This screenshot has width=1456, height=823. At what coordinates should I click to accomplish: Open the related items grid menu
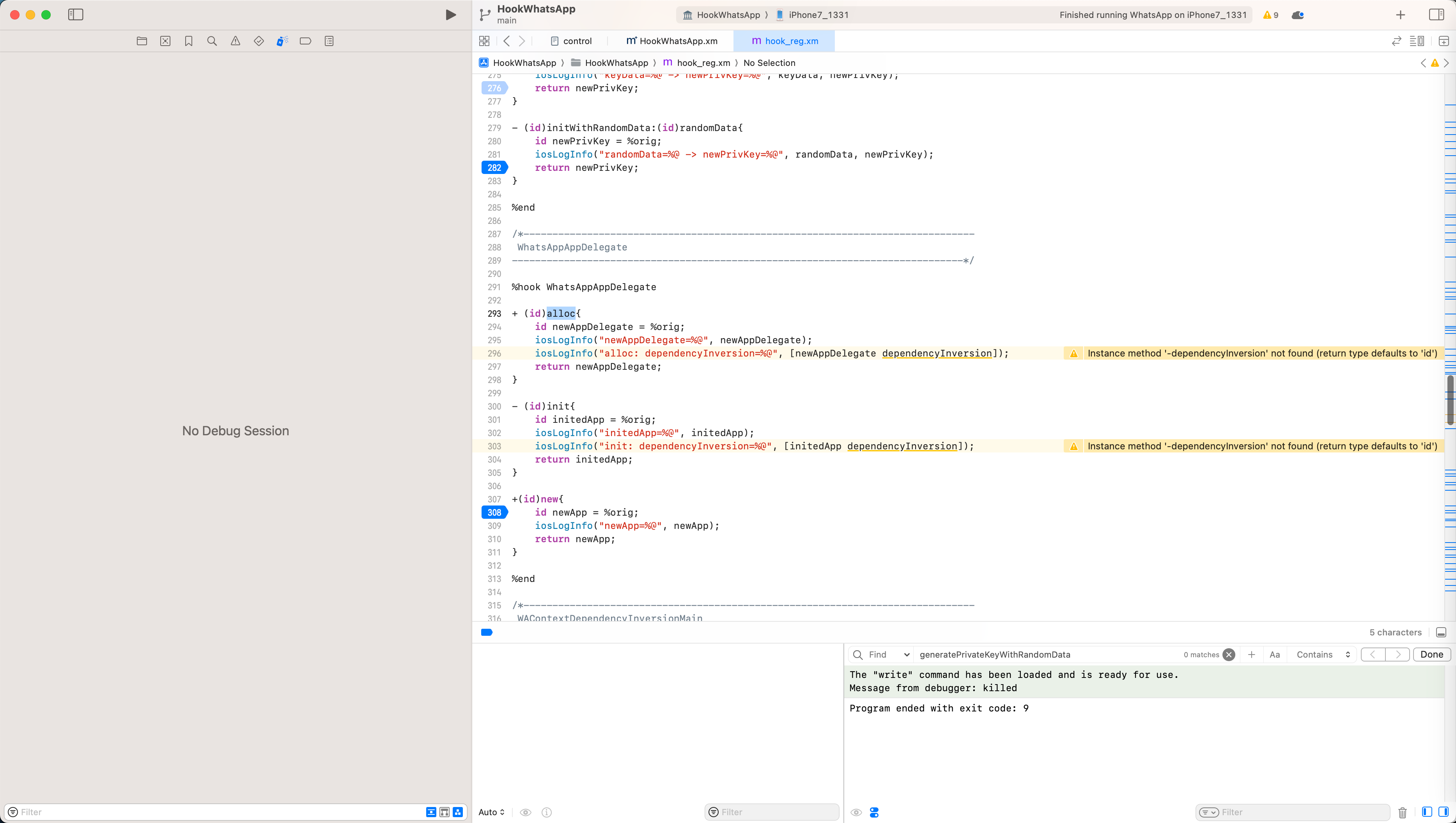point(484,41)
